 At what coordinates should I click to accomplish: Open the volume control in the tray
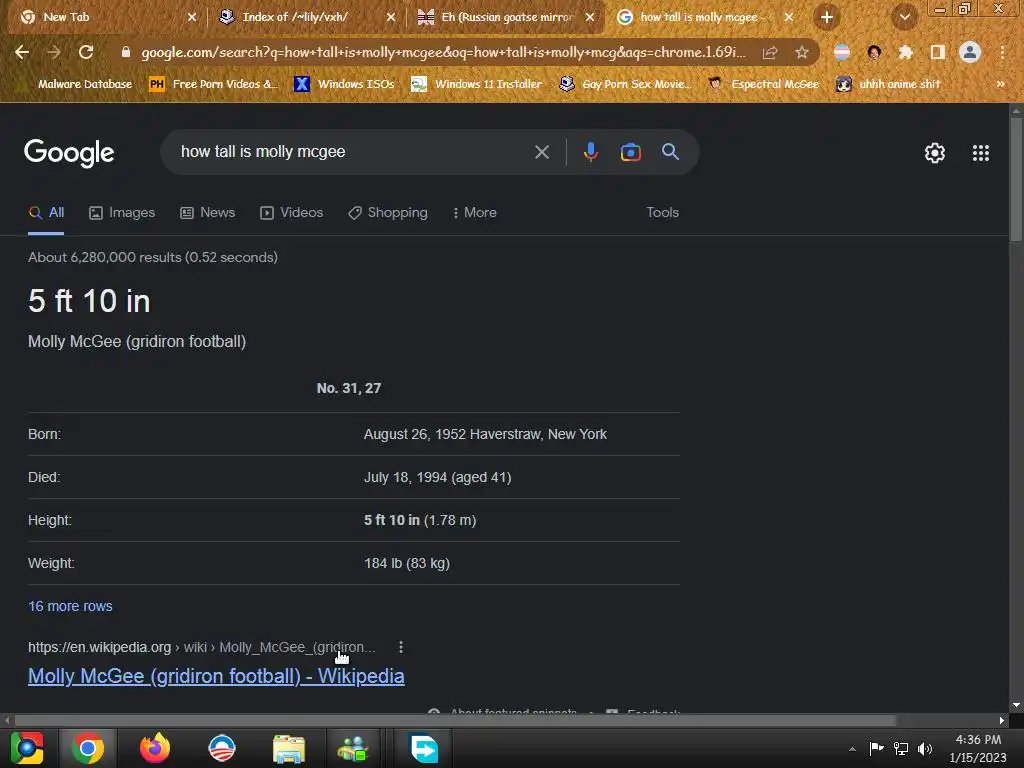pos(925,749)
